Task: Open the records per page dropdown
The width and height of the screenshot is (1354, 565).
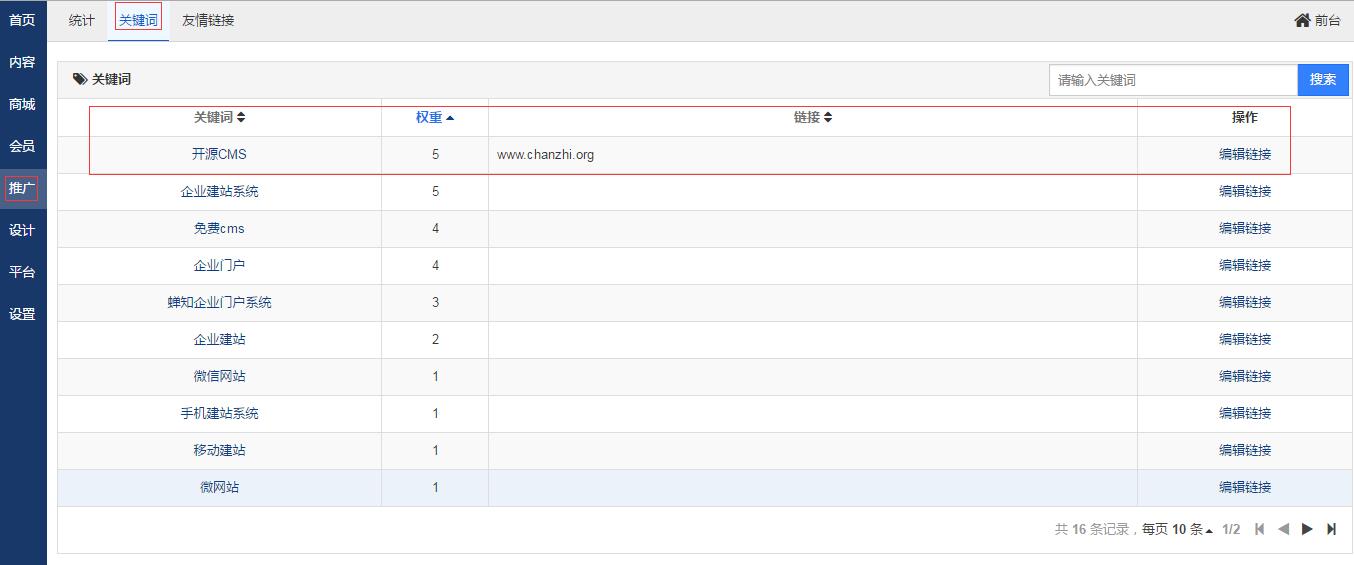Action: coord(1192,529)
